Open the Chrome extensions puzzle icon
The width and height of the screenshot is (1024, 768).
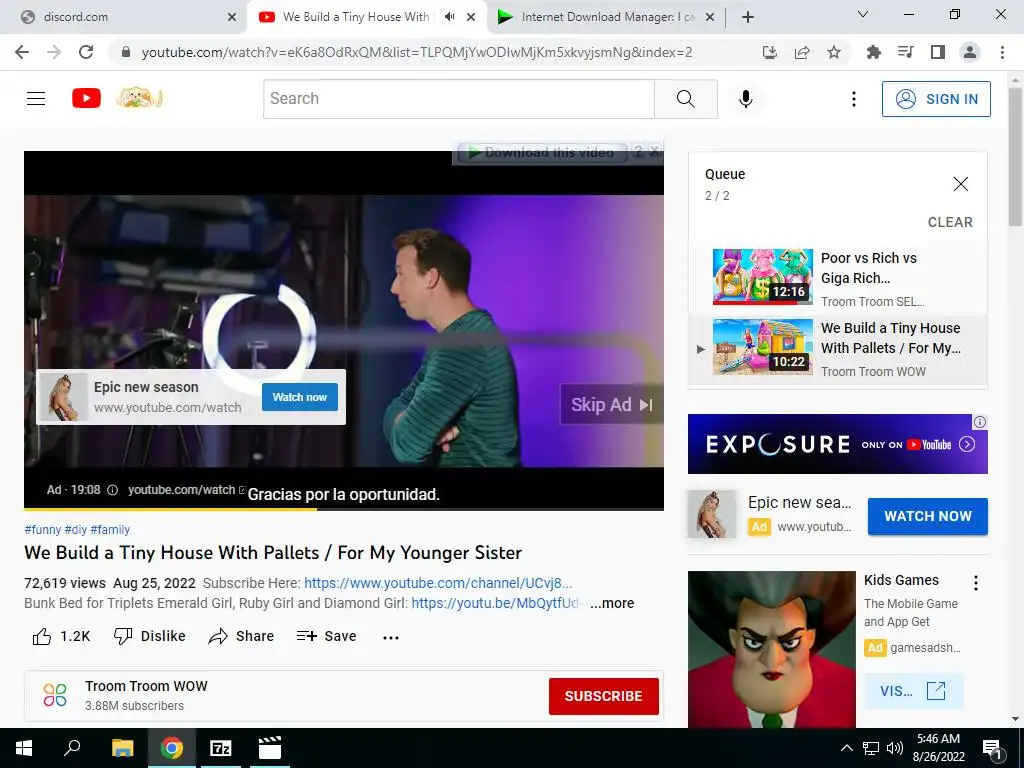pyautogui.click(x=873, y=52)
